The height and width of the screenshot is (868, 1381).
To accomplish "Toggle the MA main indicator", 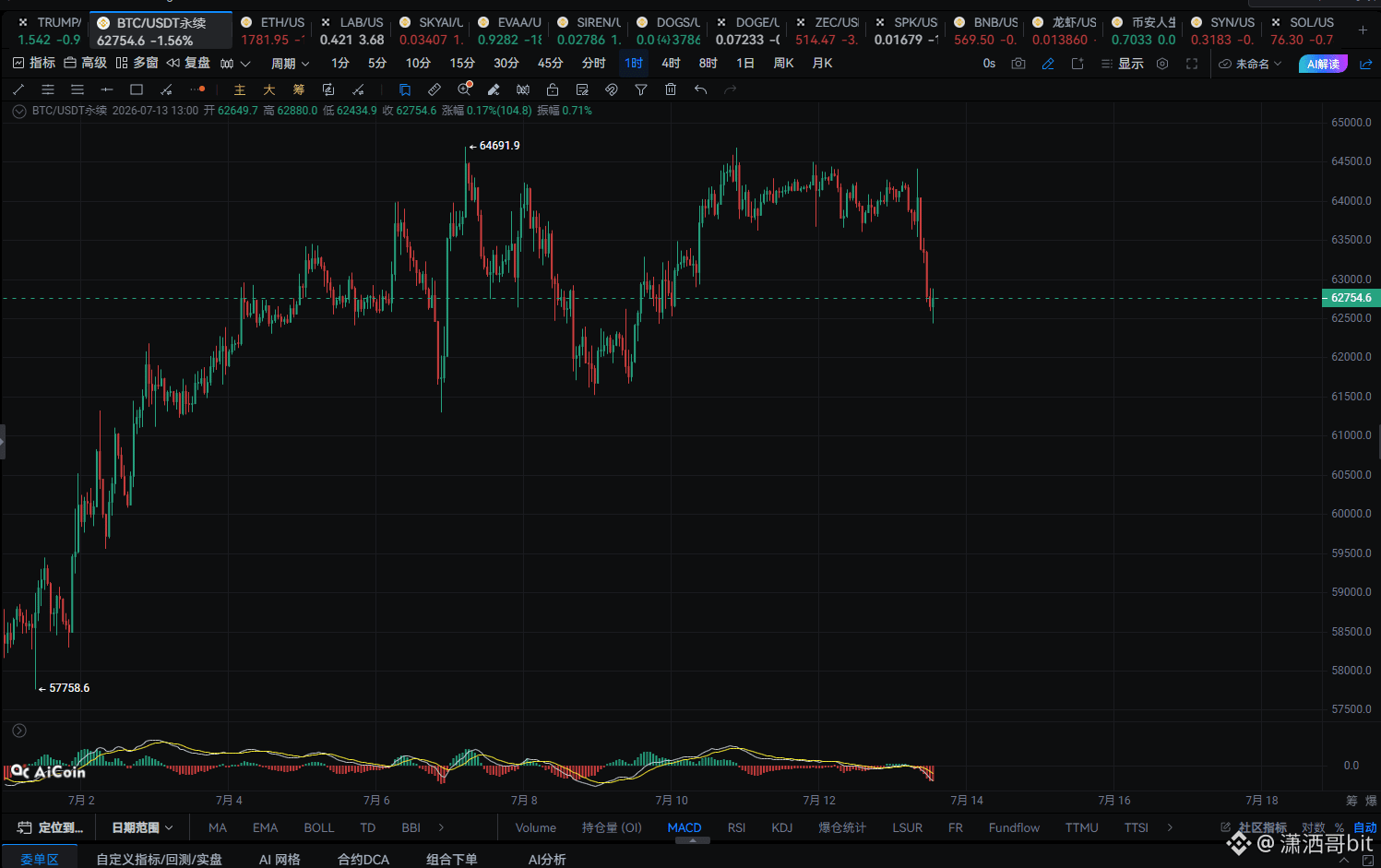I will point(218,827).
